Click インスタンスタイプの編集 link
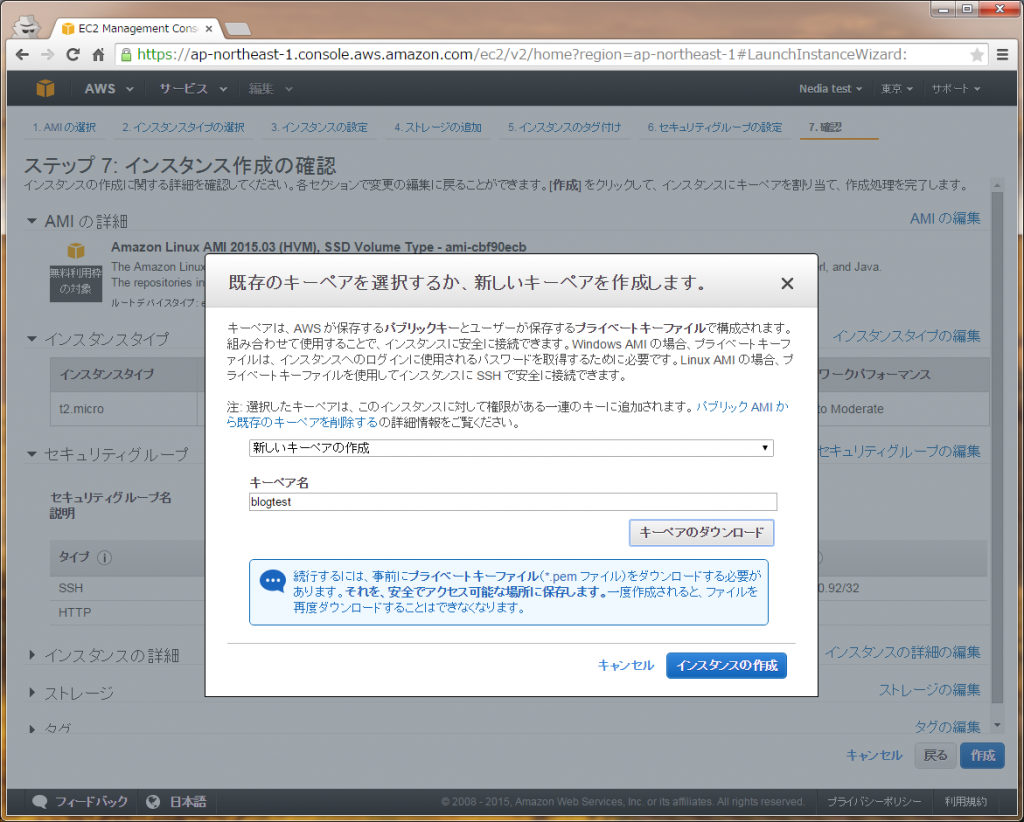 click(906, 336)
